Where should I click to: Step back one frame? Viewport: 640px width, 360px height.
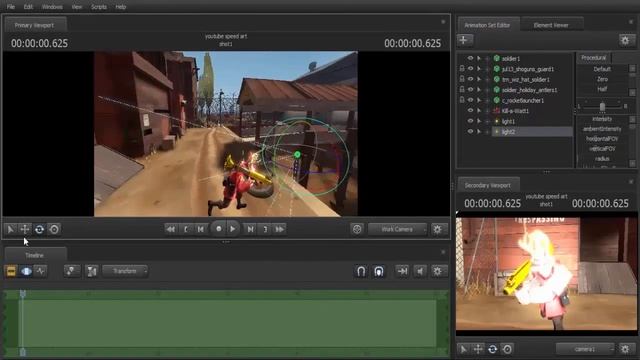(200, 229)
